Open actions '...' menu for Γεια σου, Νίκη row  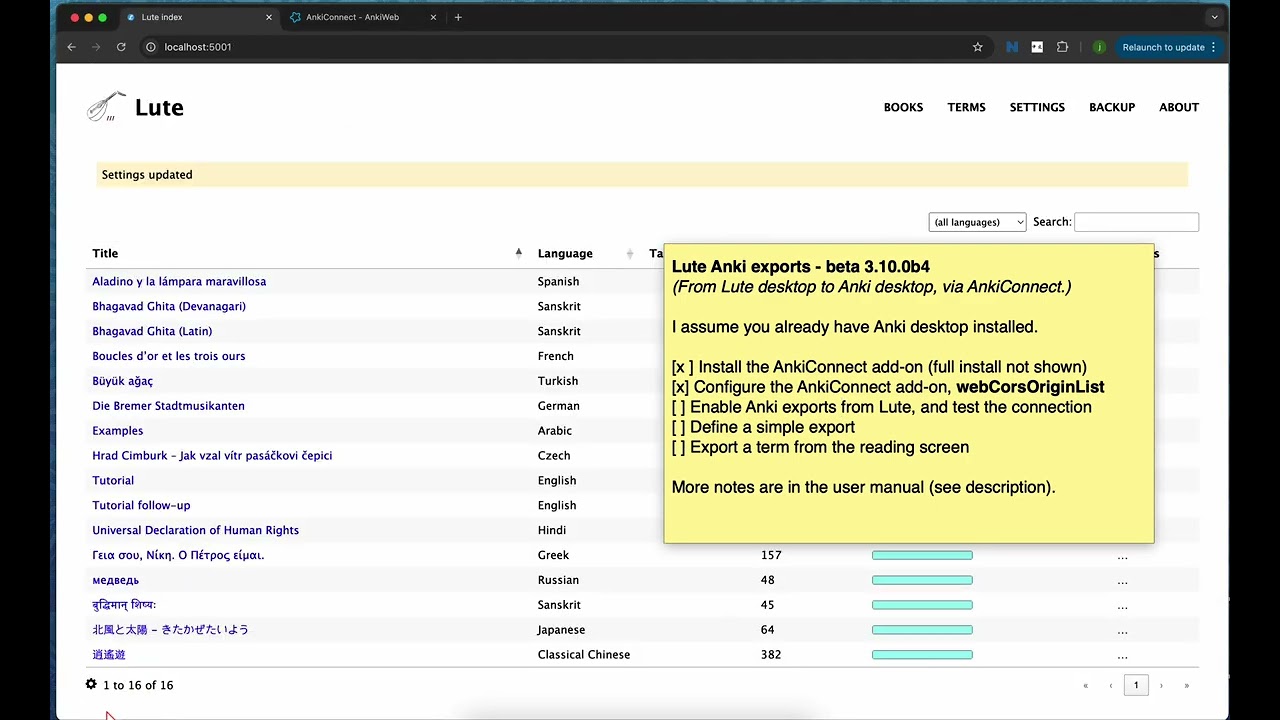tap(1122, 556)
